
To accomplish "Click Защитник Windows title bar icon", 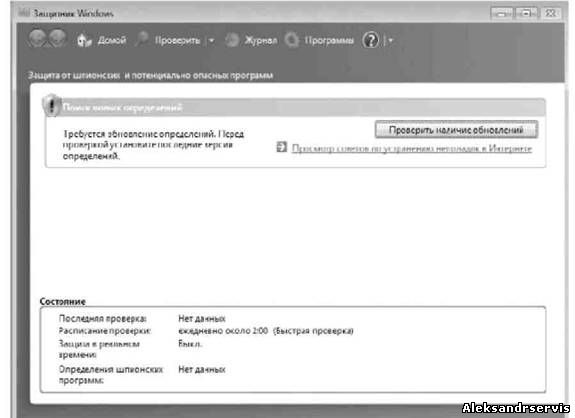I will click(24, 13).
